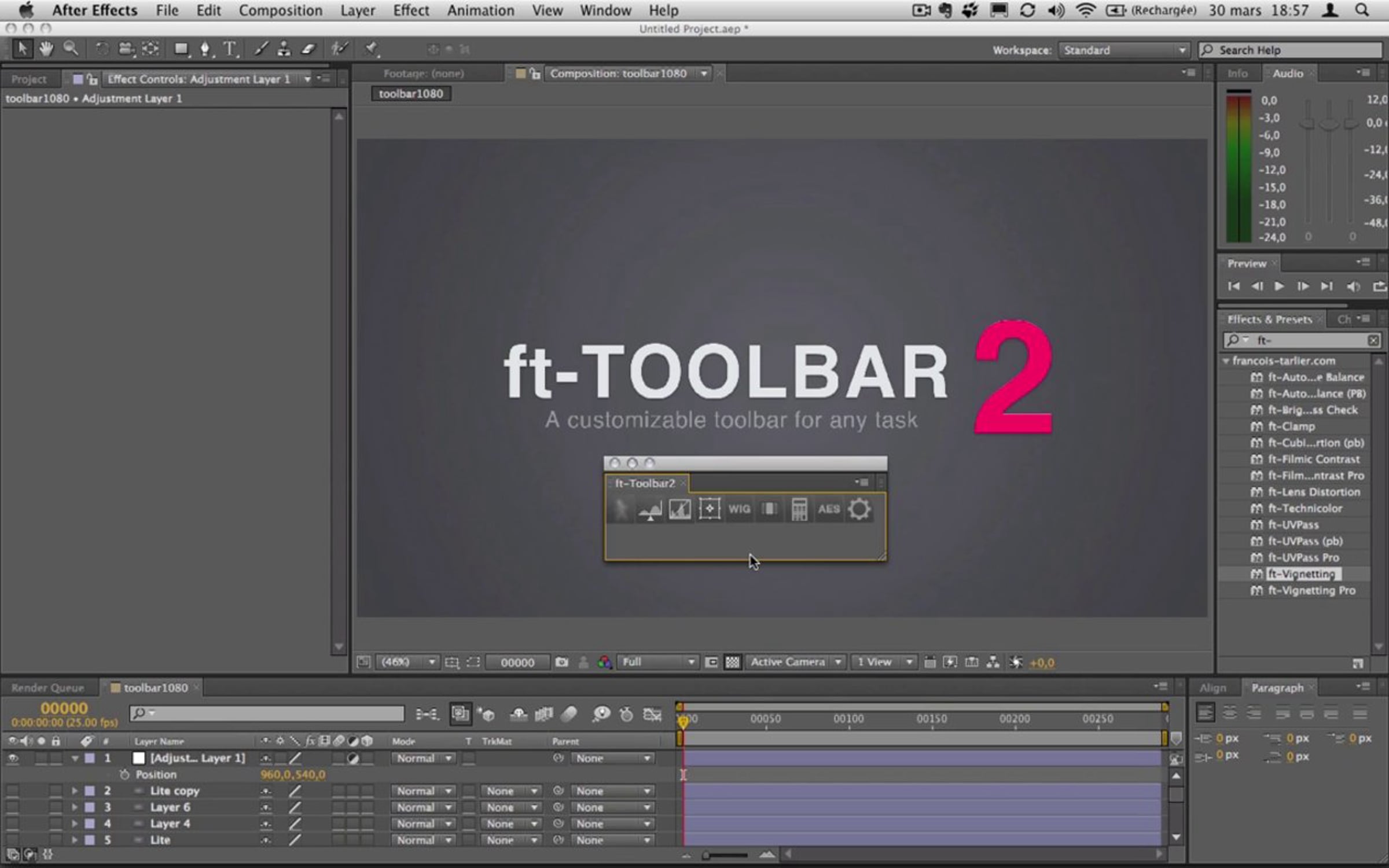
Task: Click the Take Snapshot camera icon
Action: [561, 662]
